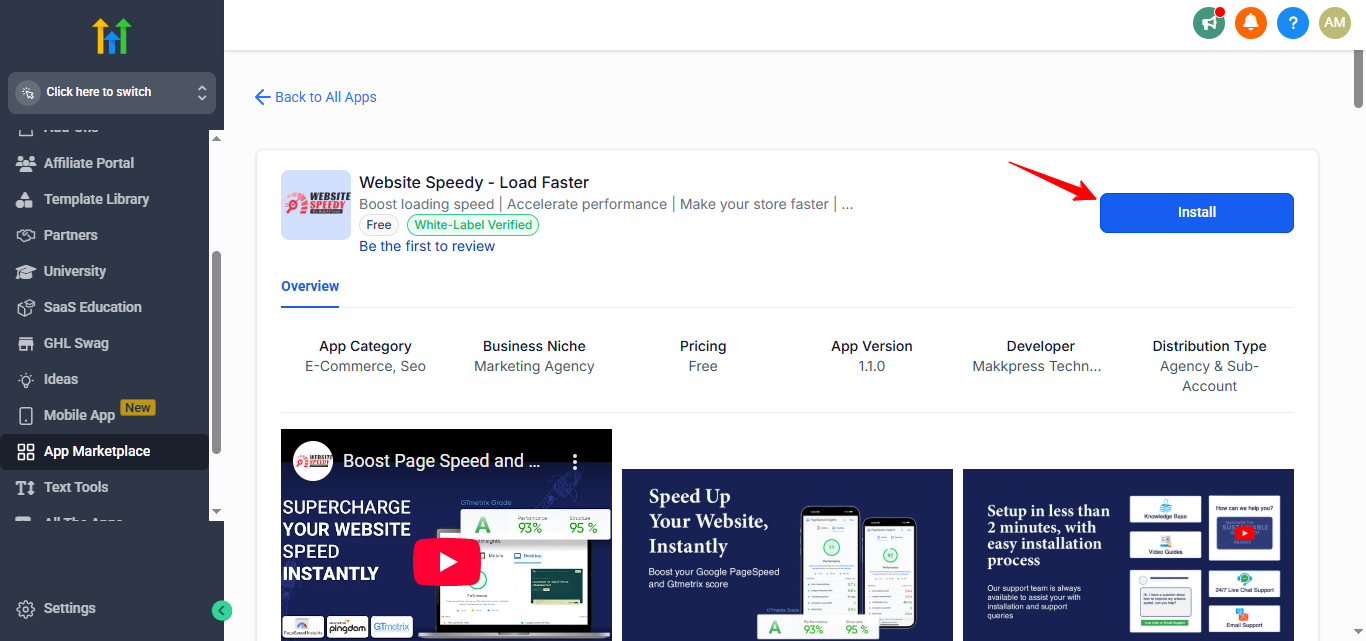Click the GHL Swag store icon

(x=26, y=343)
